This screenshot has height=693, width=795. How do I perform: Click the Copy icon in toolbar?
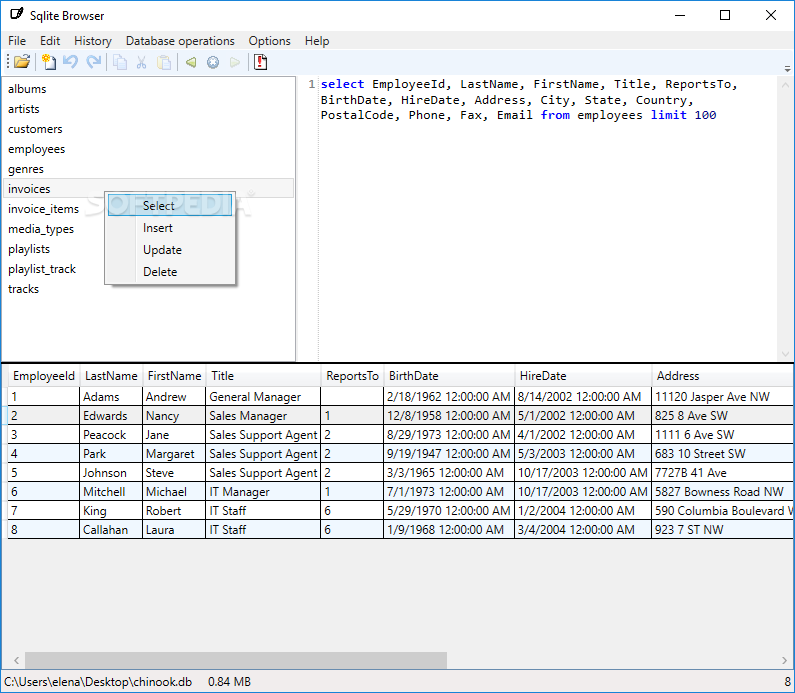[120, 62]
